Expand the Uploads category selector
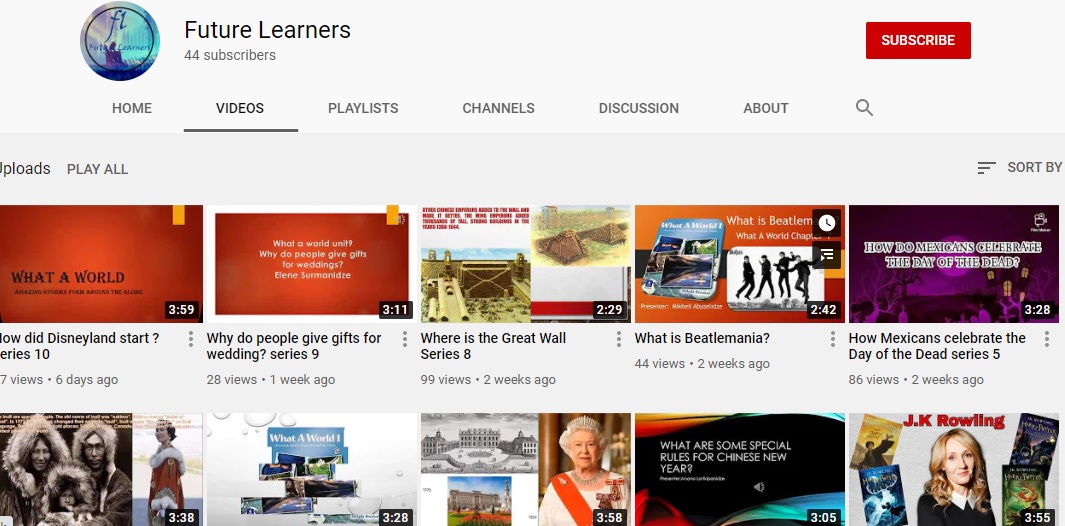Image resolution: width=1065 pixels, height=526 pixels. click(25, 169)
